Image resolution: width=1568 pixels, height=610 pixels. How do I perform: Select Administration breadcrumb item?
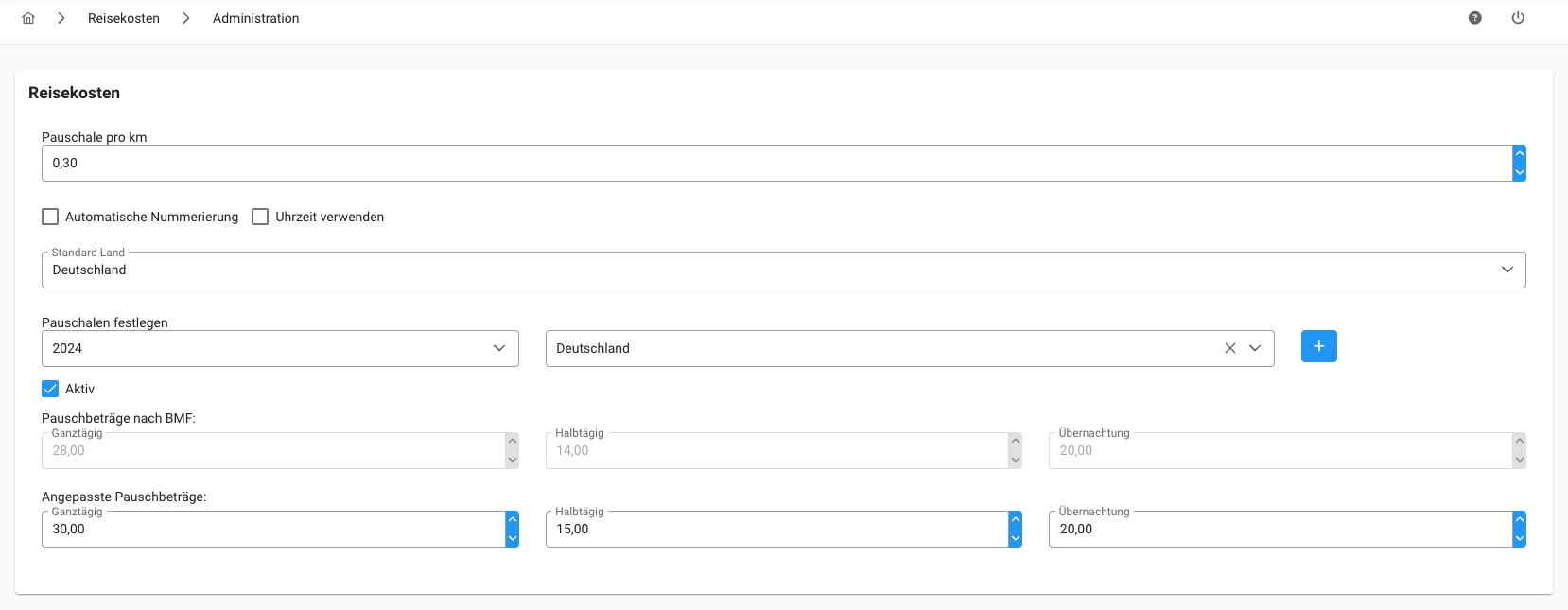tap(255, 18)
